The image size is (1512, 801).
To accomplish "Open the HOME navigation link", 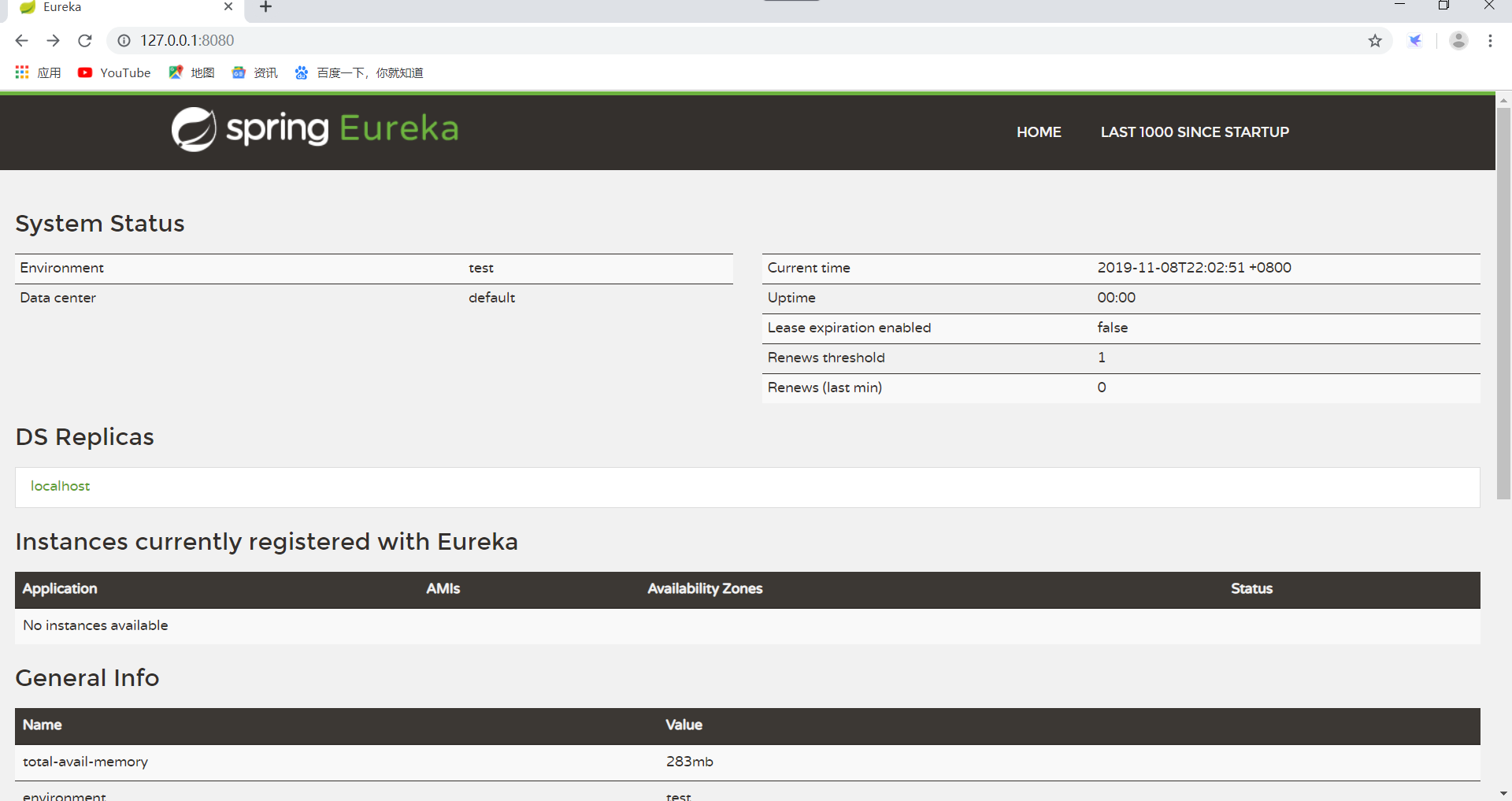I will (1039, 132).
